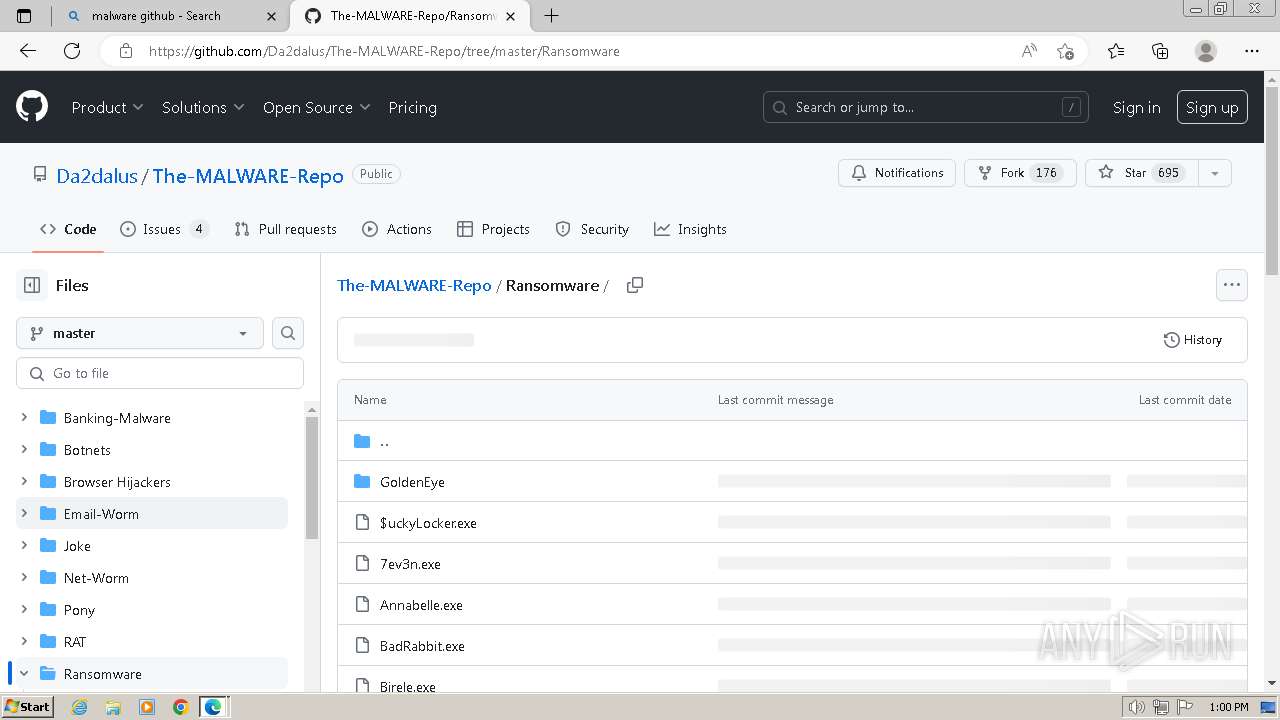Click the Edge icon in the taskbar
Viewport: 1280px width, 720px height.
tap(213, 707)
